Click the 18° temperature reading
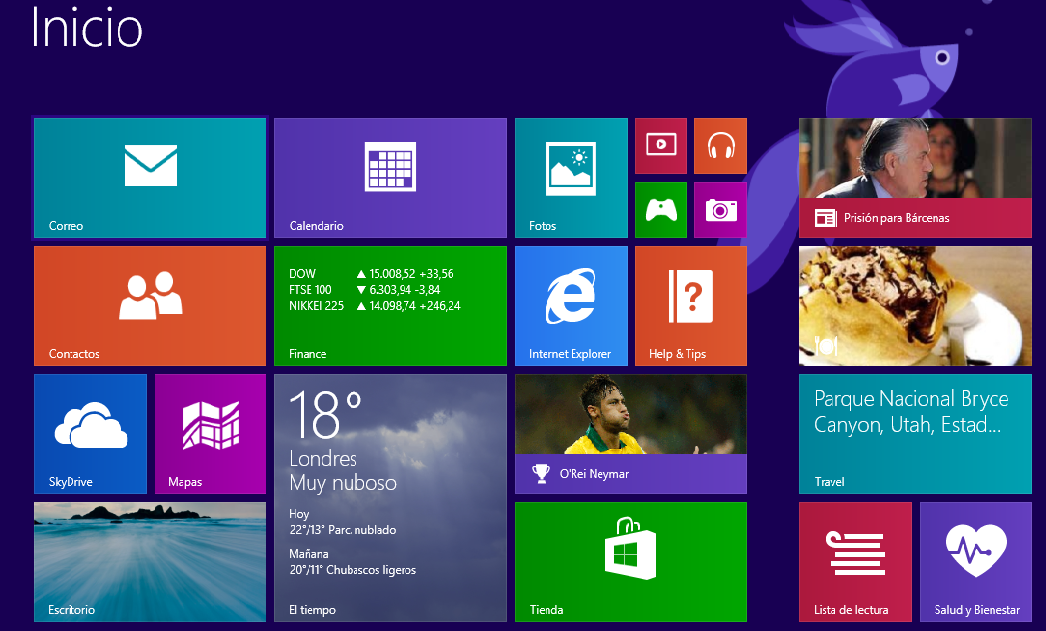Screen dimensions: 1046x631 (x=326, y=414)
